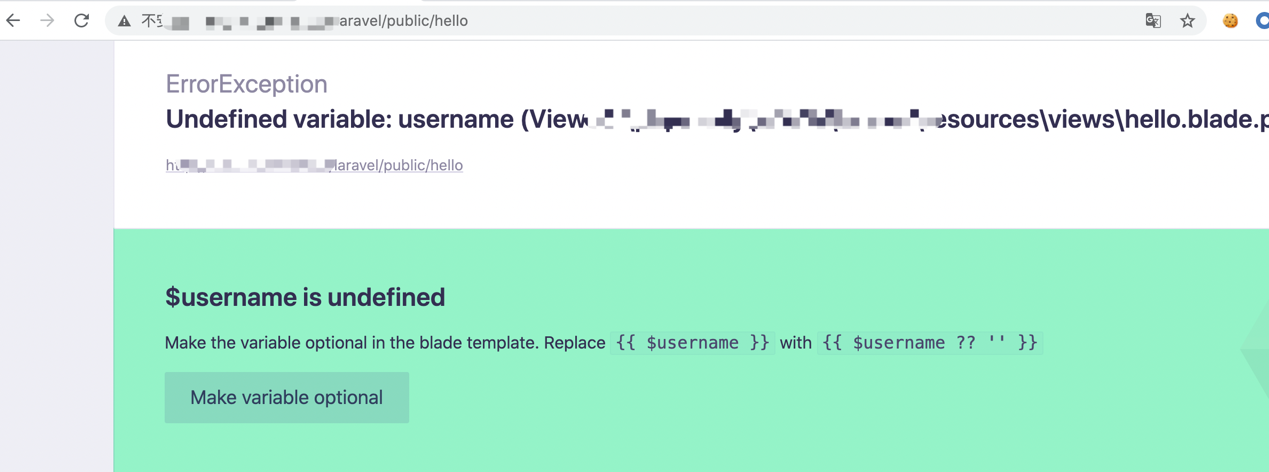Click the Undefined variable: username message
The height and width of the screenshot is (472, 1269).
pos(339,120)
